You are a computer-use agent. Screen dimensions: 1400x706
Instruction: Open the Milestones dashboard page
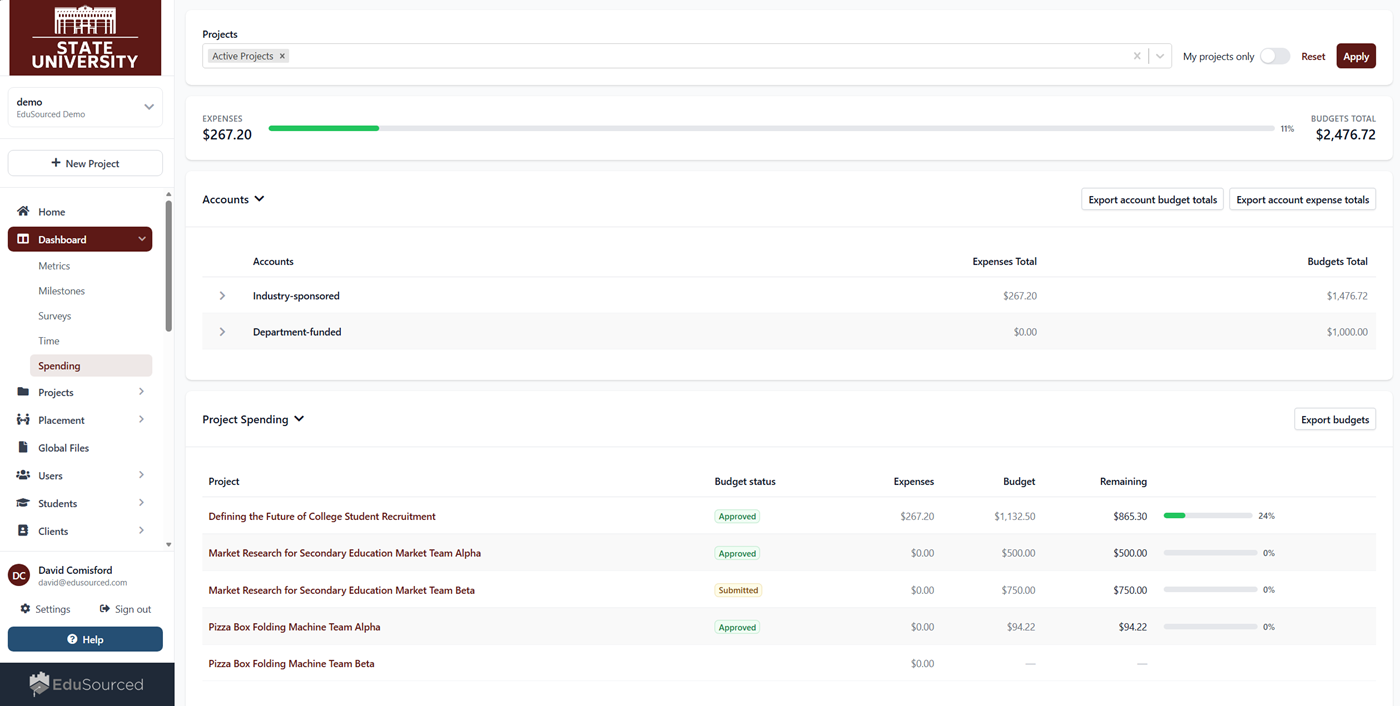tap(61, 291)
